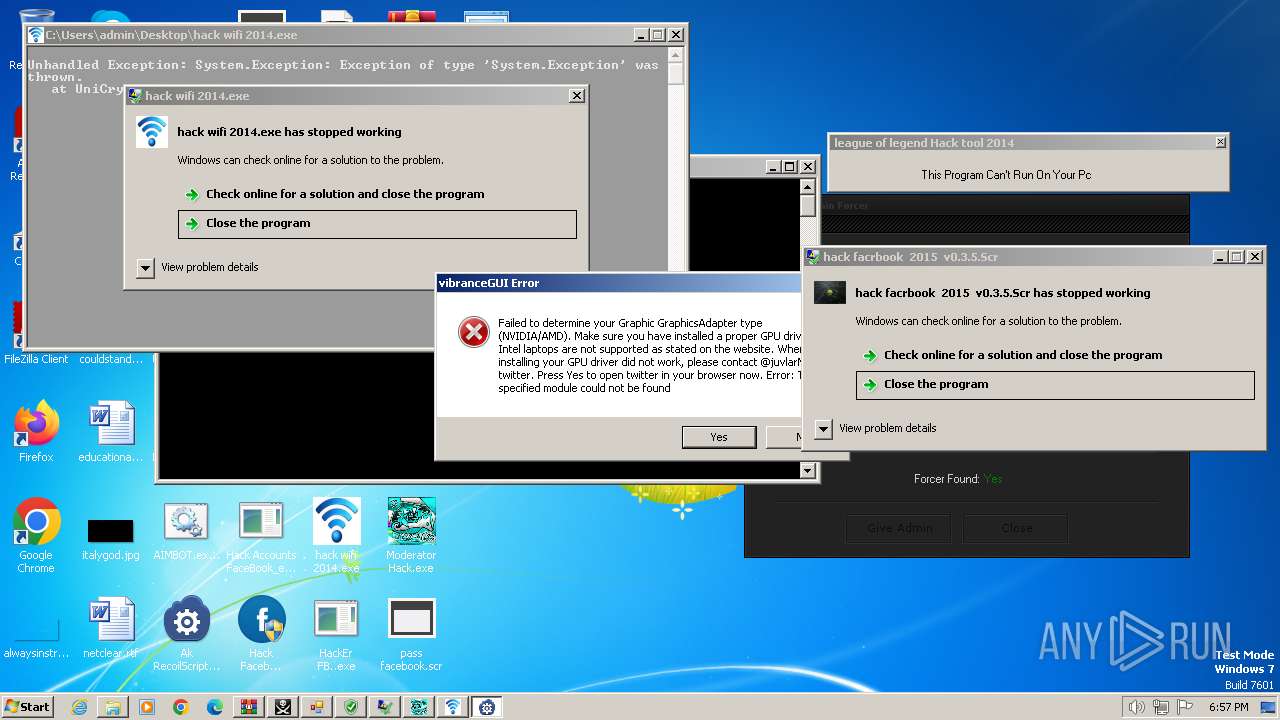1280x720 pixels.
Task: Click green shield taskbar icon
Action: [351, 707]
